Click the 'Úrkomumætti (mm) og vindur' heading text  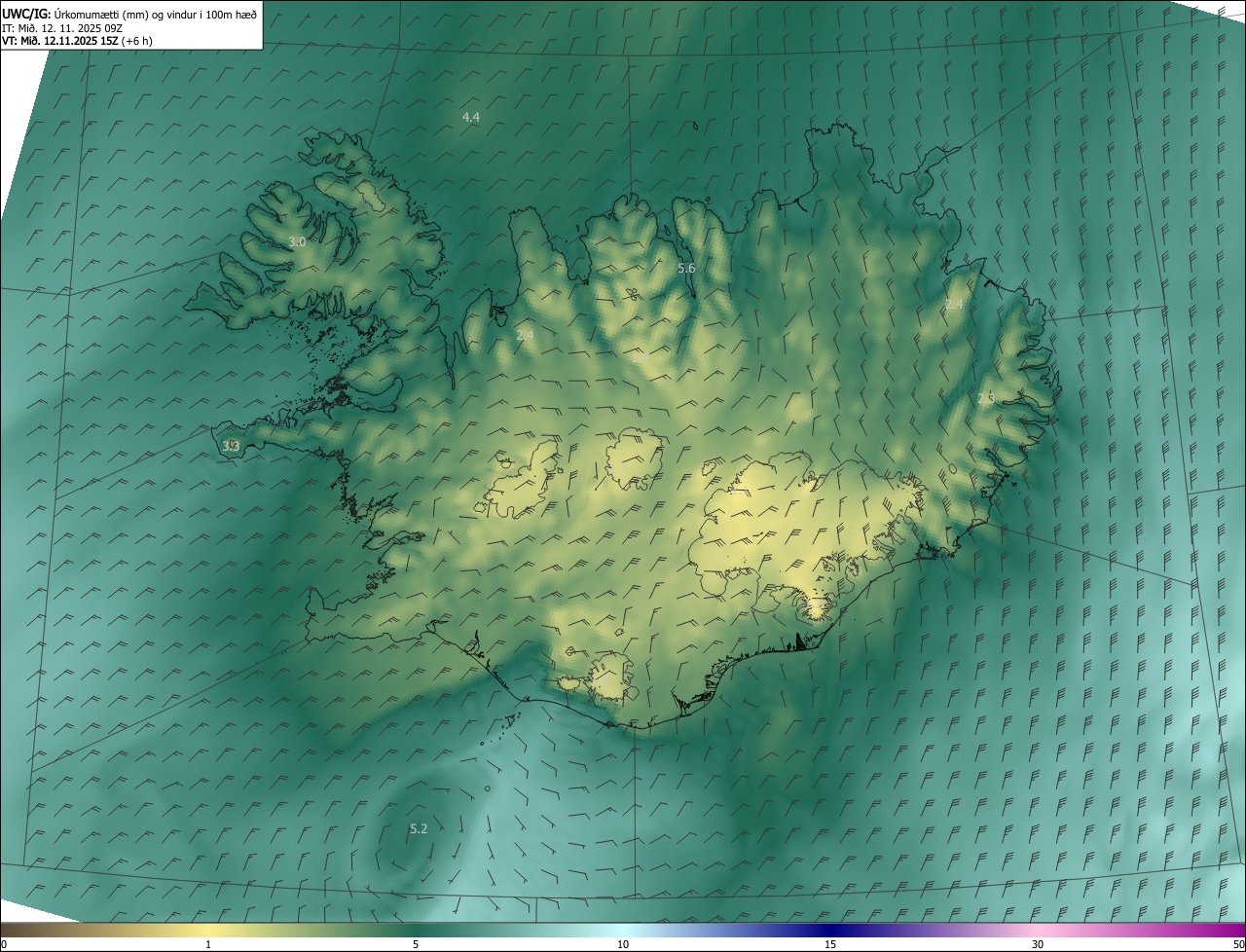(125, 13)
